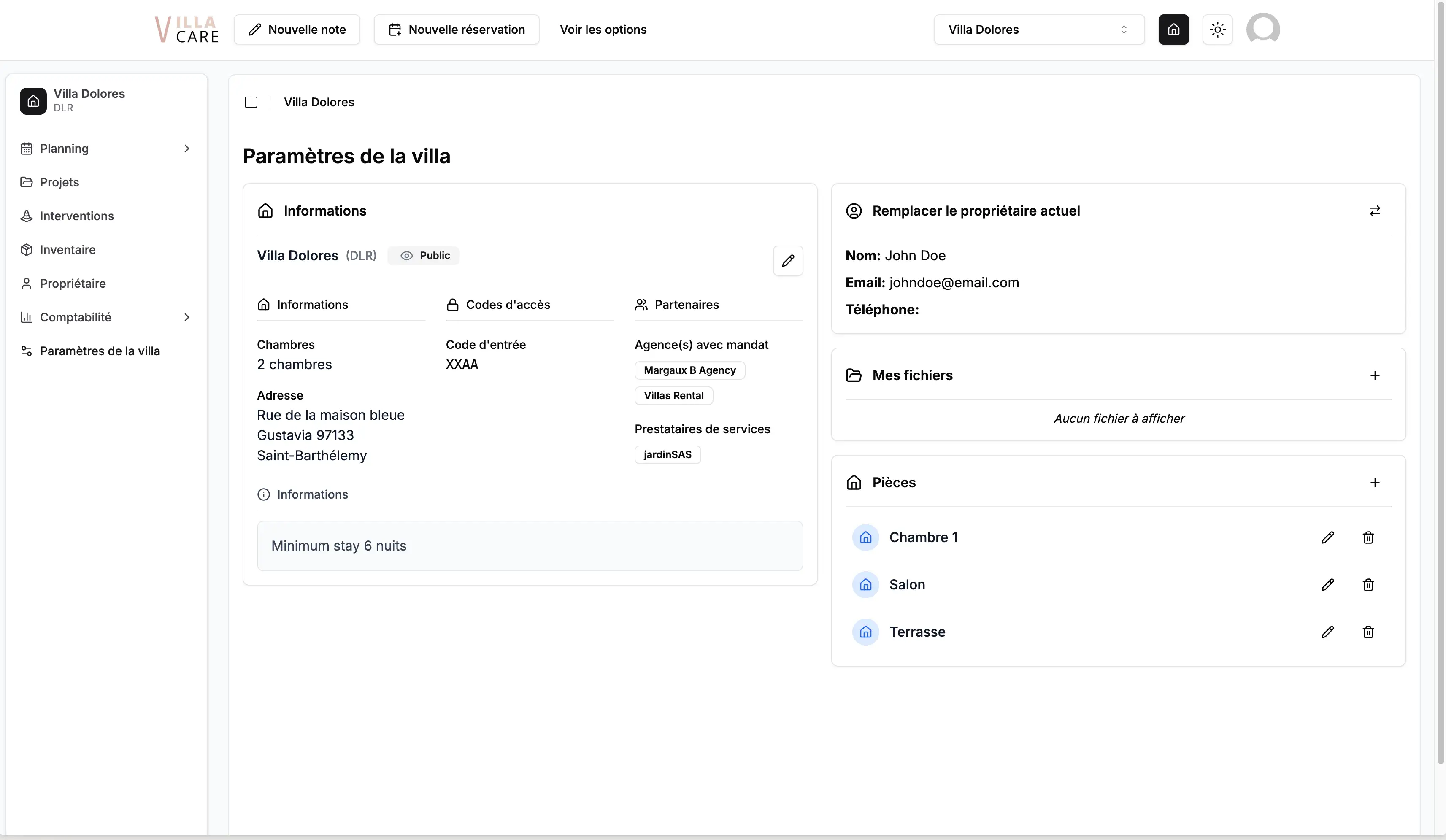Open the Villa Dolores villa selector dropdown

tap(1038, 29)
